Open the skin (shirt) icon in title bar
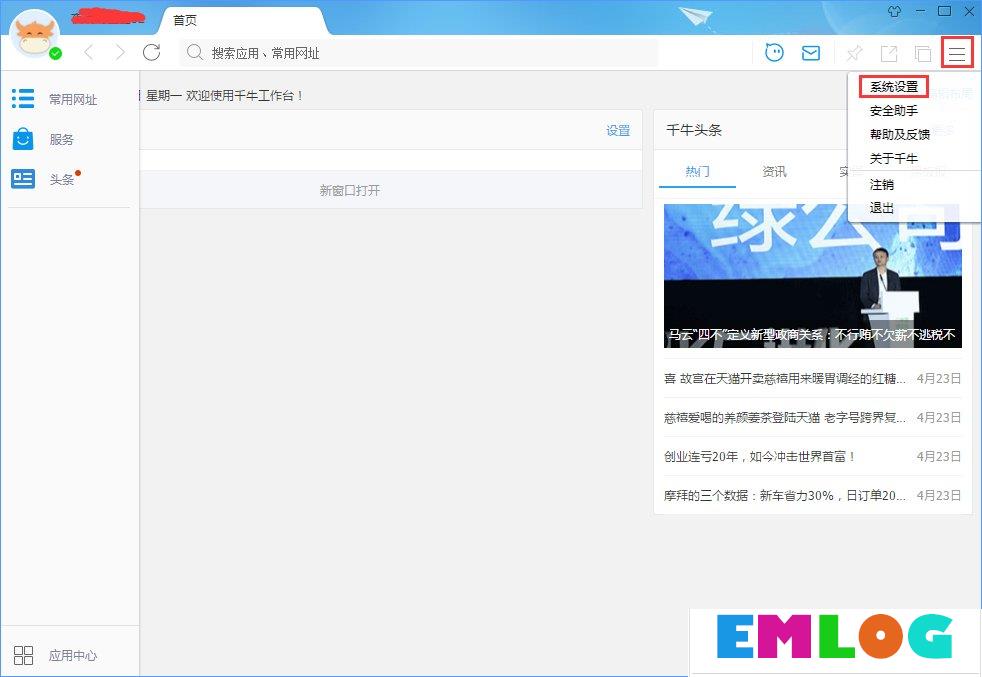 [x=894, y=11]
